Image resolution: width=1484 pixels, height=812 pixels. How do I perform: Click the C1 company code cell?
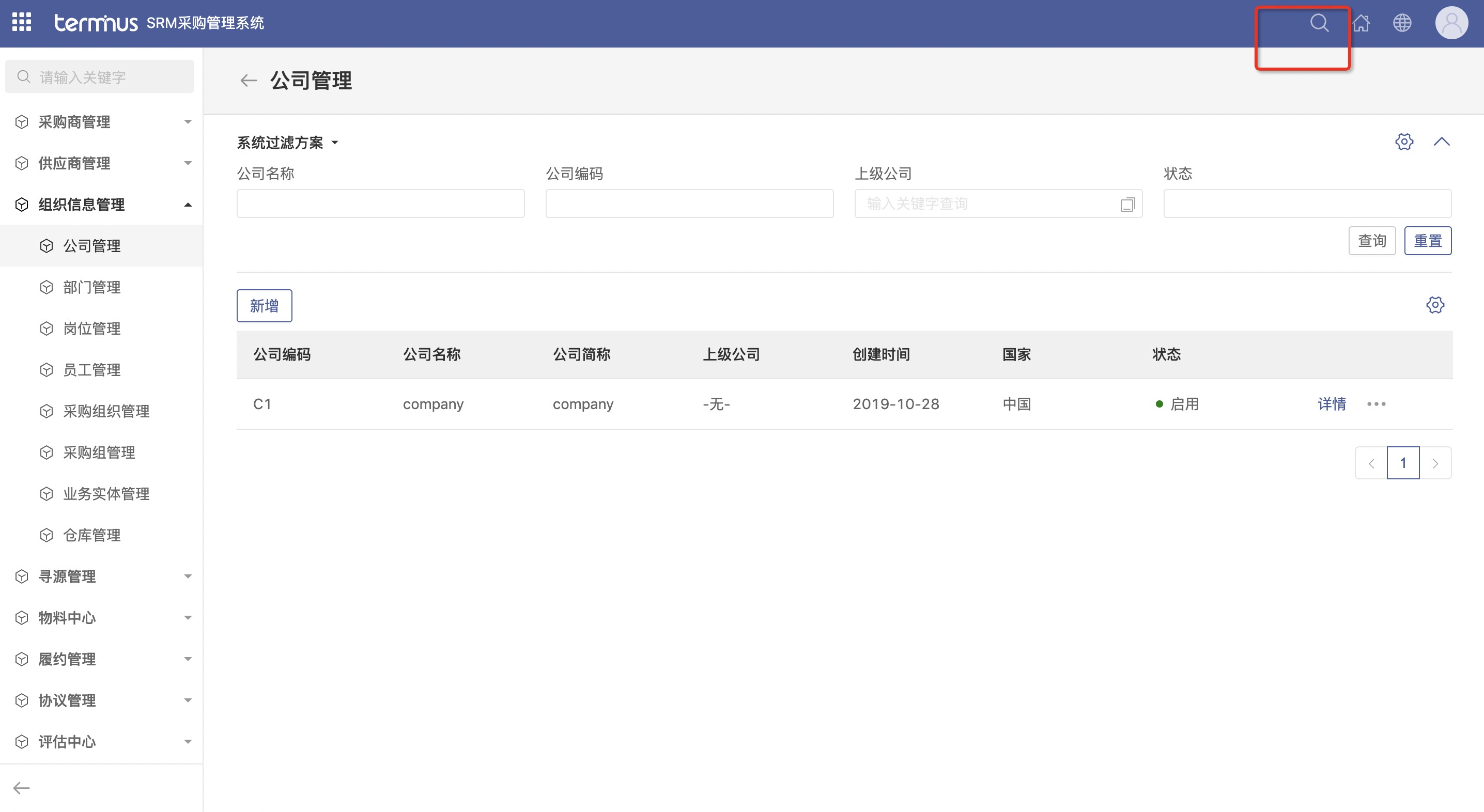pyautogui.click(x=262, y=404)
